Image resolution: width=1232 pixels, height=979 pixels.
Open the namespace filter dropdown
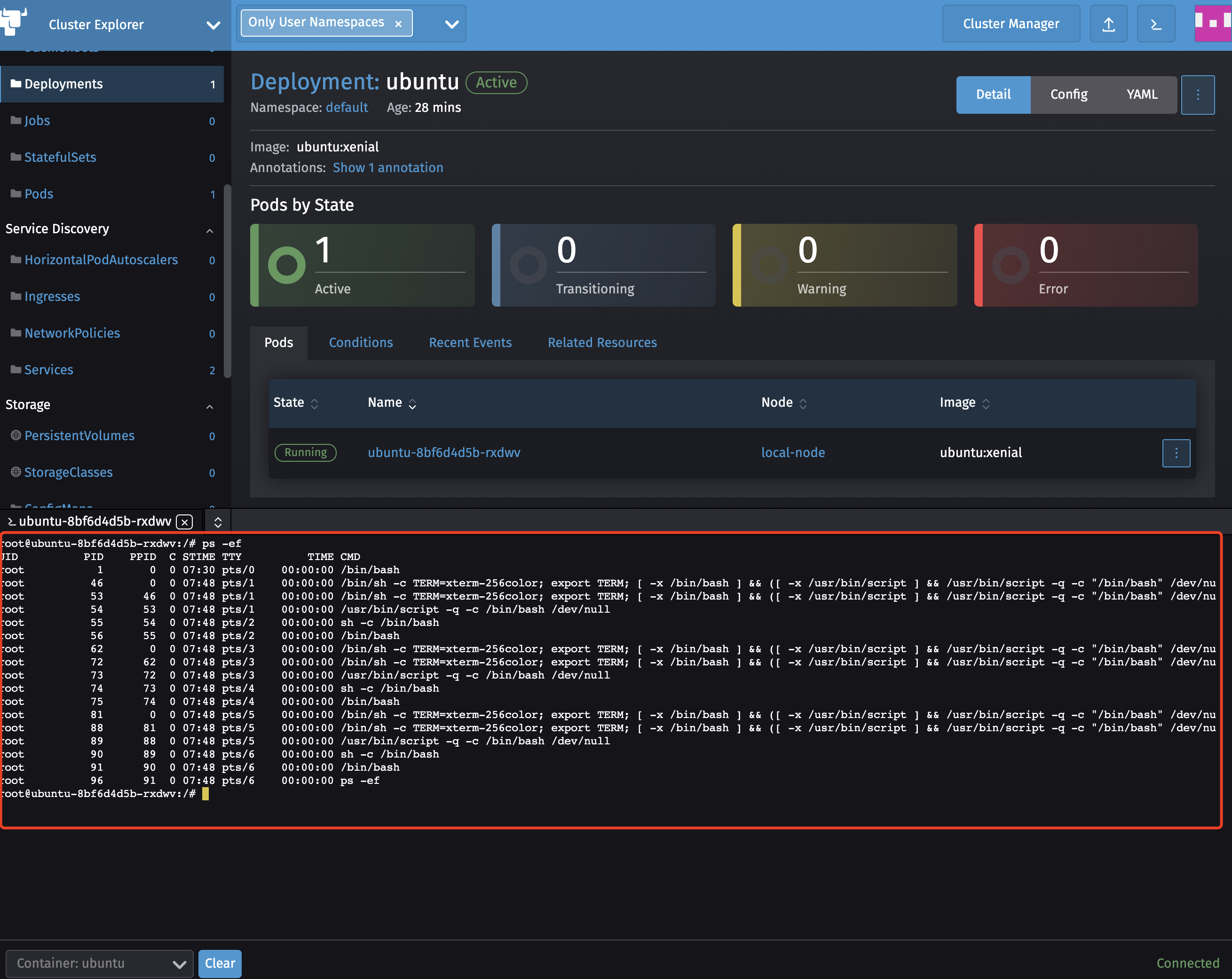tap(451, 24)
